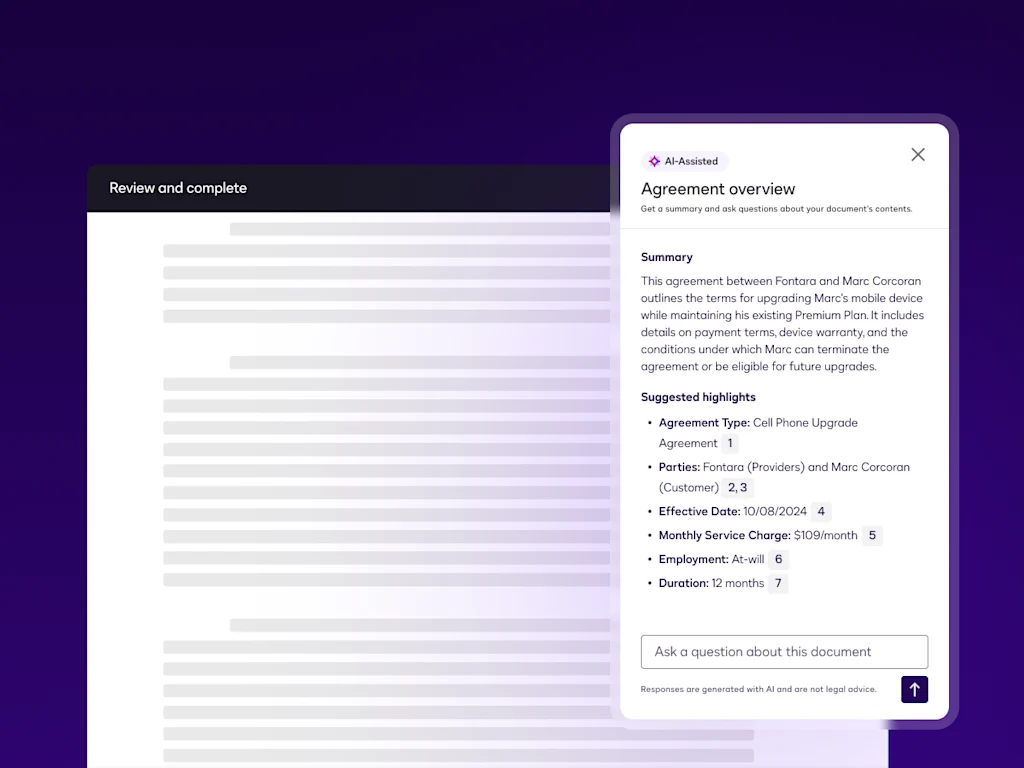Focus the 'Ask a question about this document' field
Viewport: 1024px width, 768px height.
point(783,652)
